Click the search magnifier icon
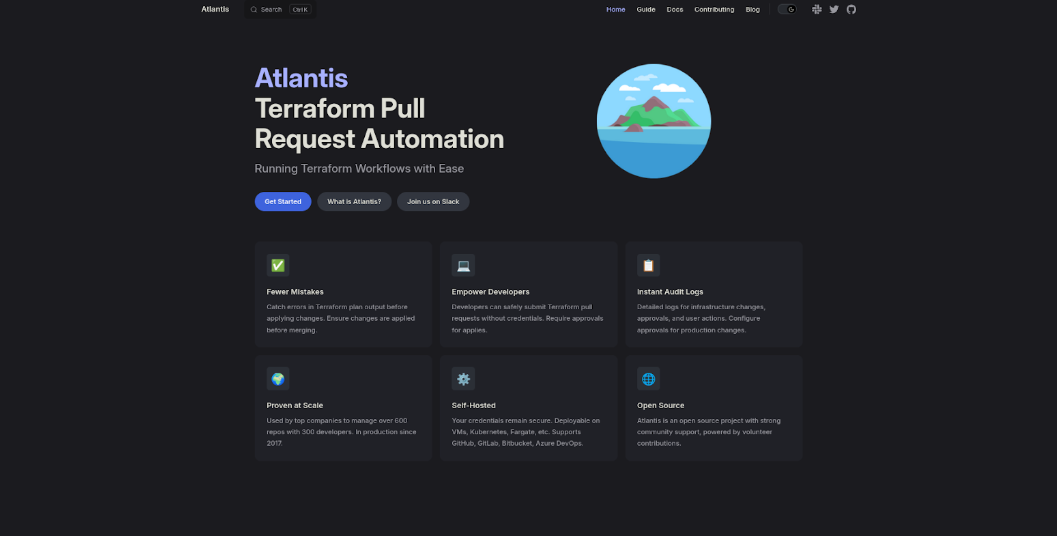 [253, 9]
